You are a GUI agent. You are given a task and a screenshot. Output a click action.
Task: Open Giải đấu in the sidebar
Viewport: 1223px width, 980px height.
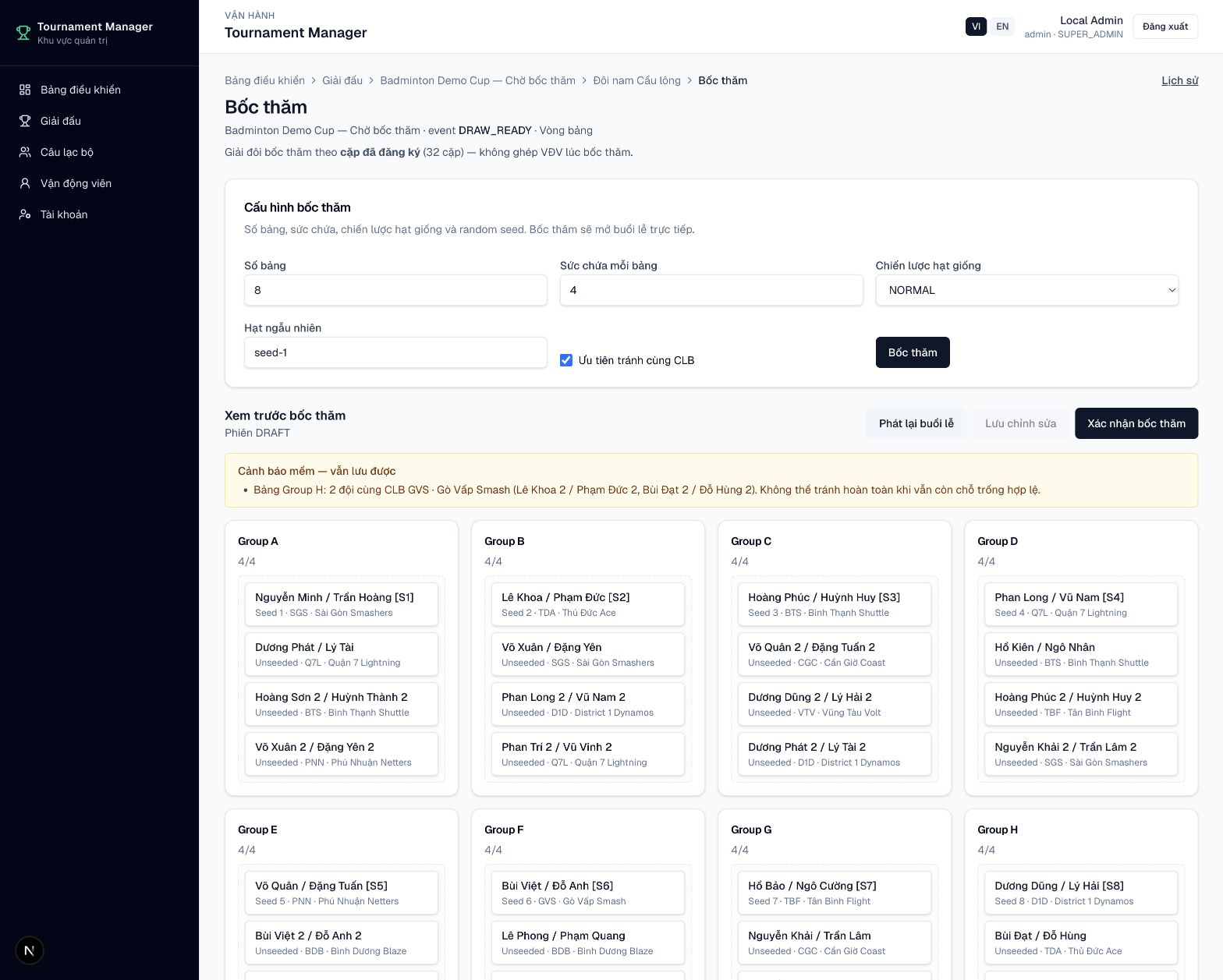coord(99,121)
